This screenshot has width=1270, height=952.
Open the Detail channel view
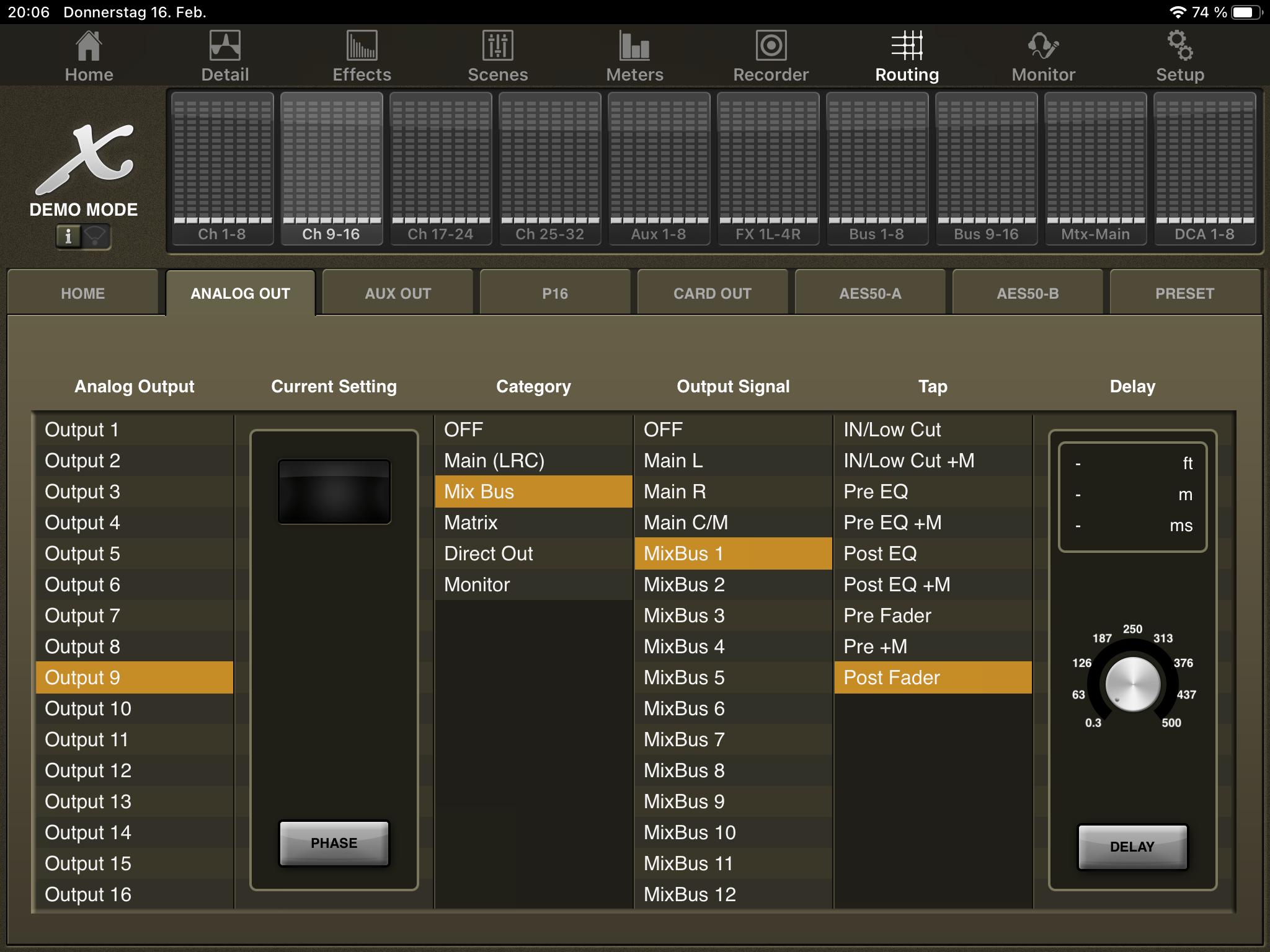pyautogui.click(x=224, y=56)
